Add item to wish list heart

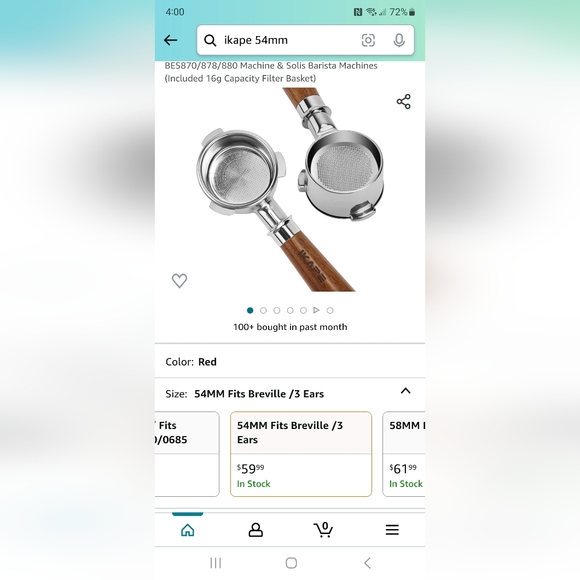(179, 281)
